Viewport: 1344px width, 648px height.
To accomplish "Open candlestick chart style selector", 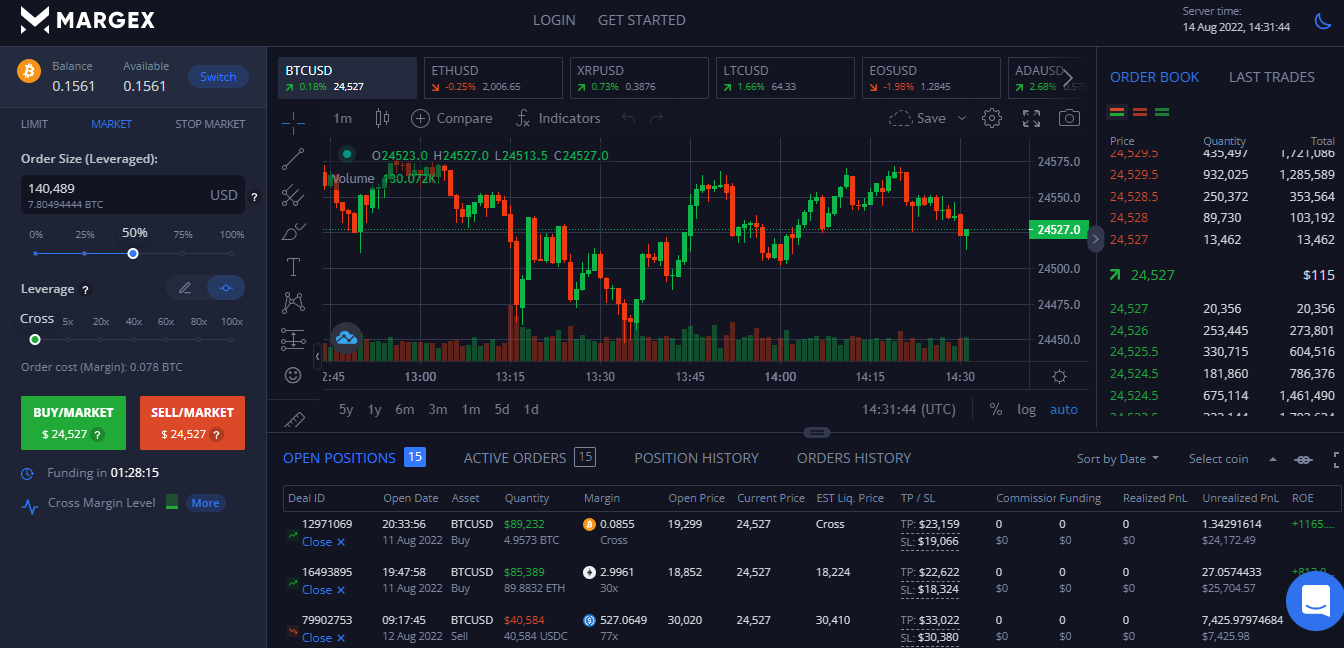I will tap(381, 118).
